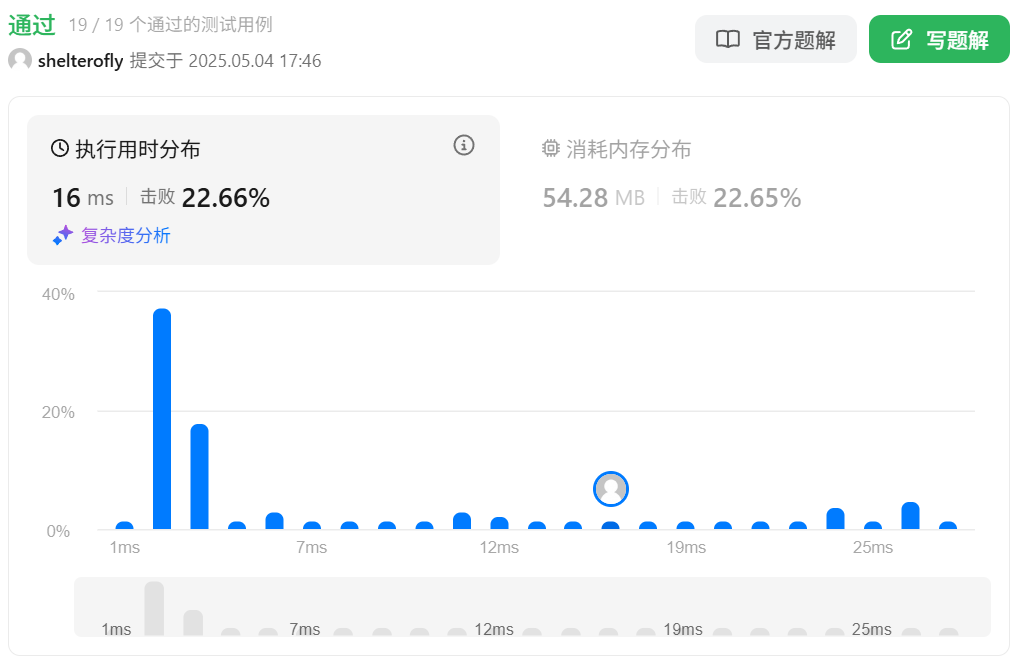Click the 12ms axis label in the chart

(499, 548)
